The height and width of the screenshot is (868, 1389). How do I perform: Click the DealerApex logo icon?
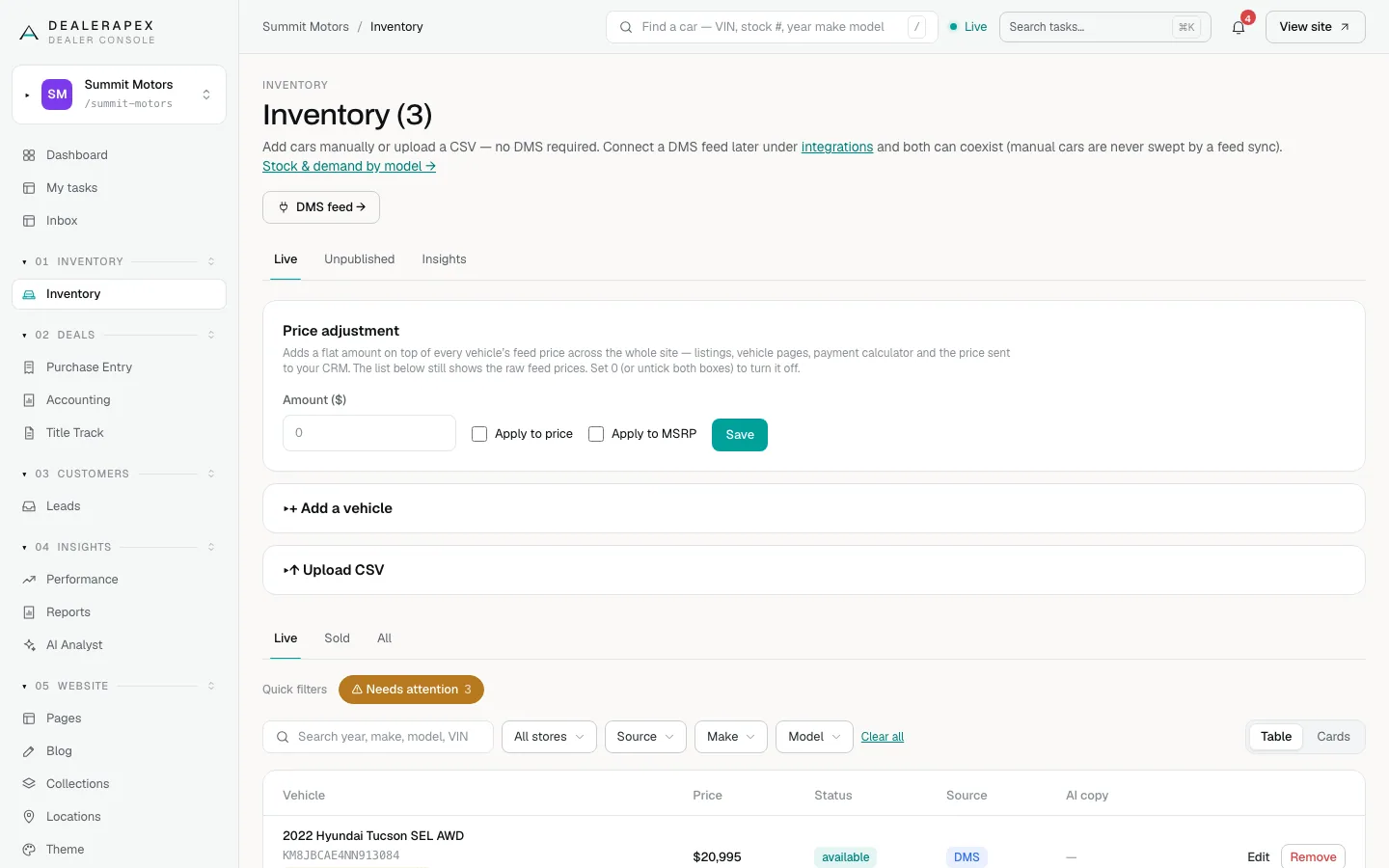(x=29, y=33)
